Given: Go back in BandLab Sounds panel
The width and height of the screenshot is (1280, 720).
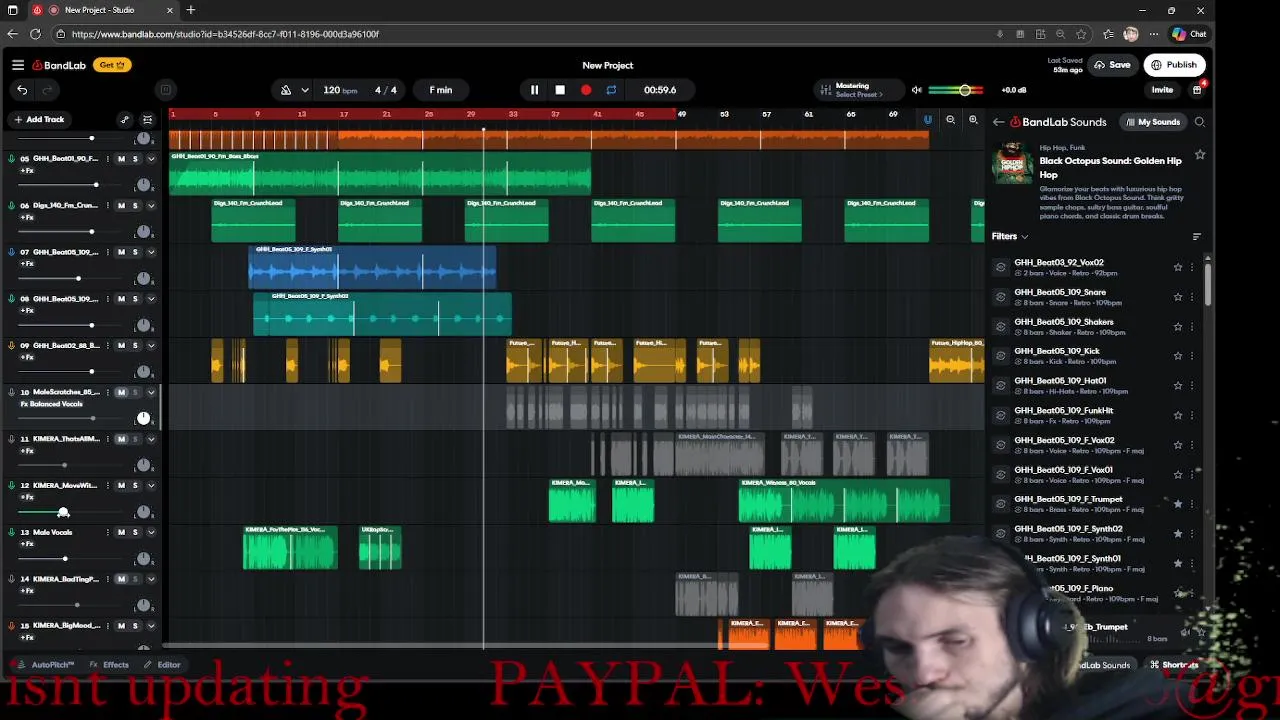Looking at the screenshot, I should tap(998, 122).
